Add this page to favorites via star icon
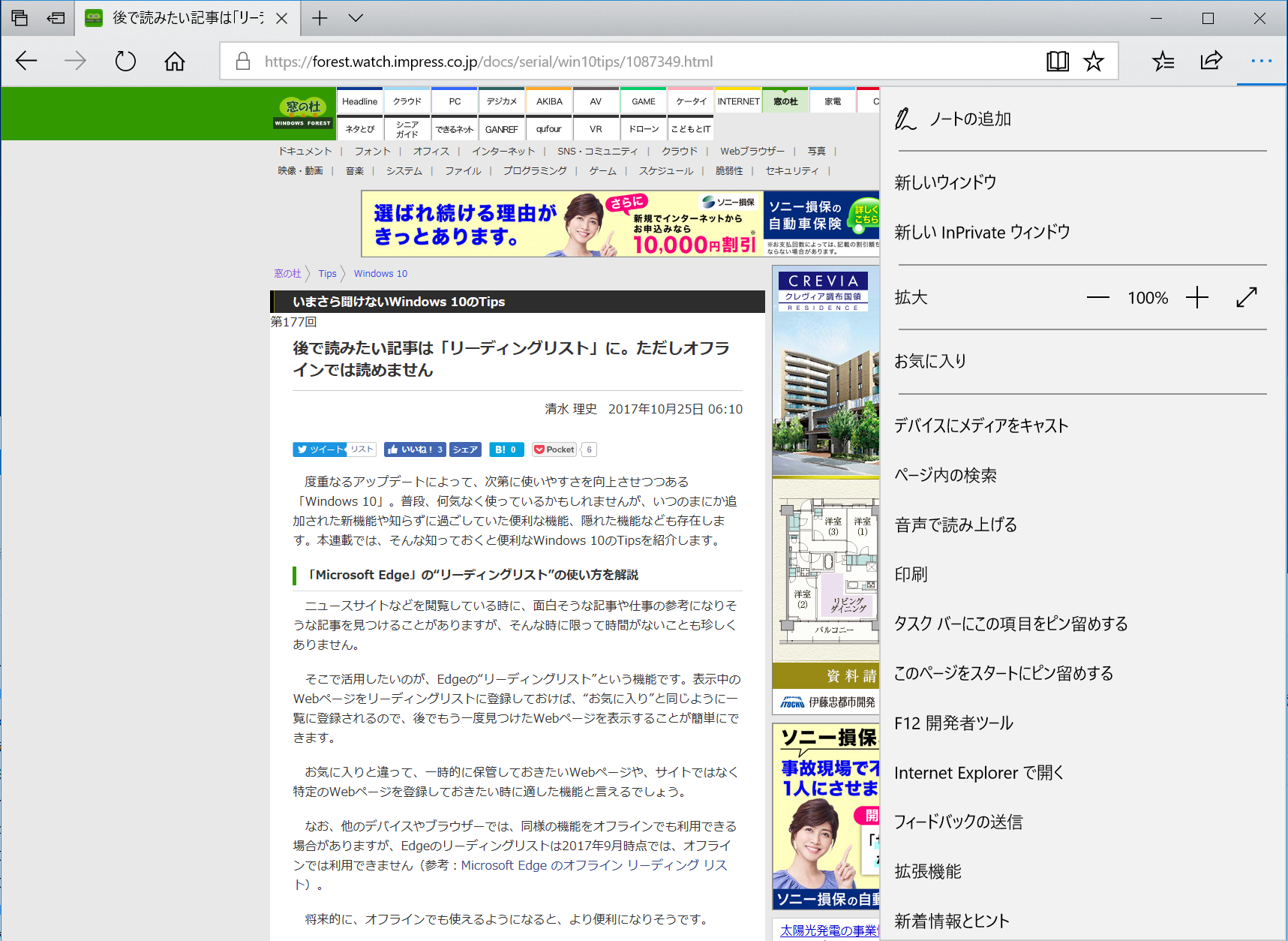Viewport: 1288px width, 941px height. click(1093, 61)
